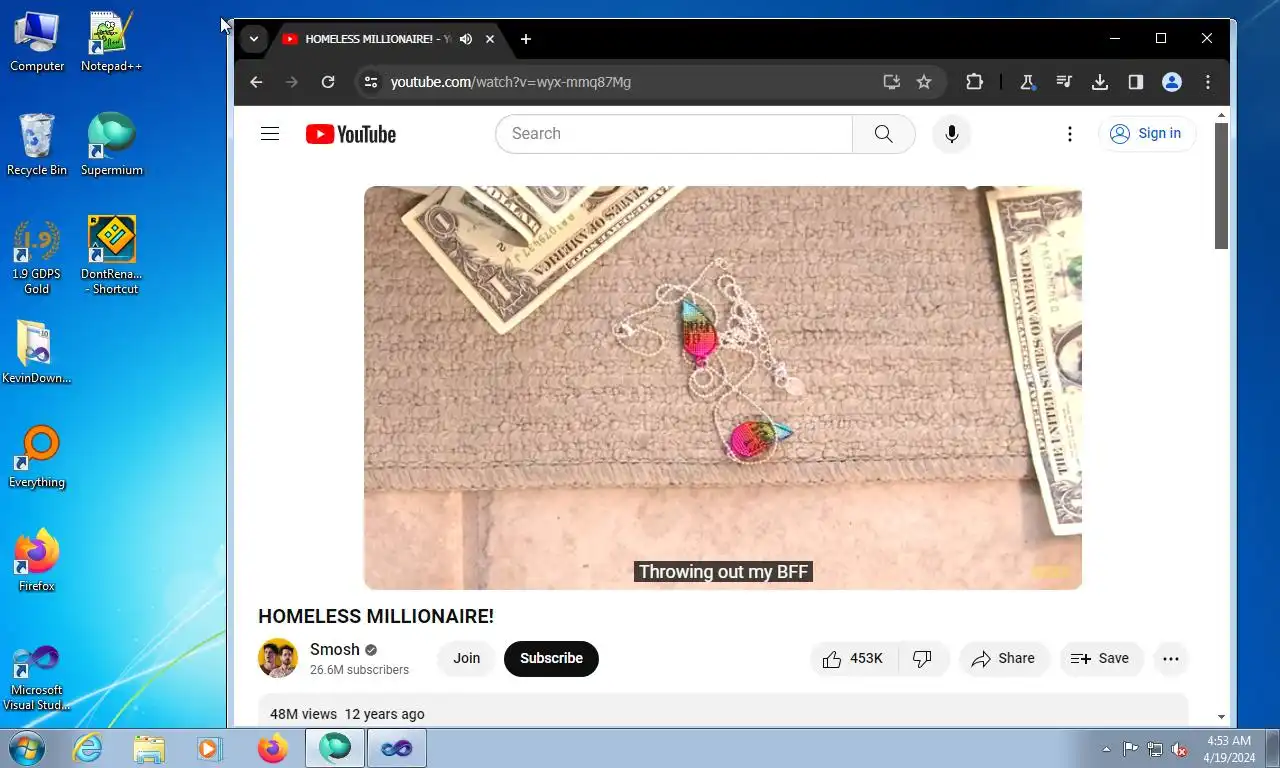1280x768 pixels.
Task: Open the muted volume tray icon
Action: [1179, 749]
